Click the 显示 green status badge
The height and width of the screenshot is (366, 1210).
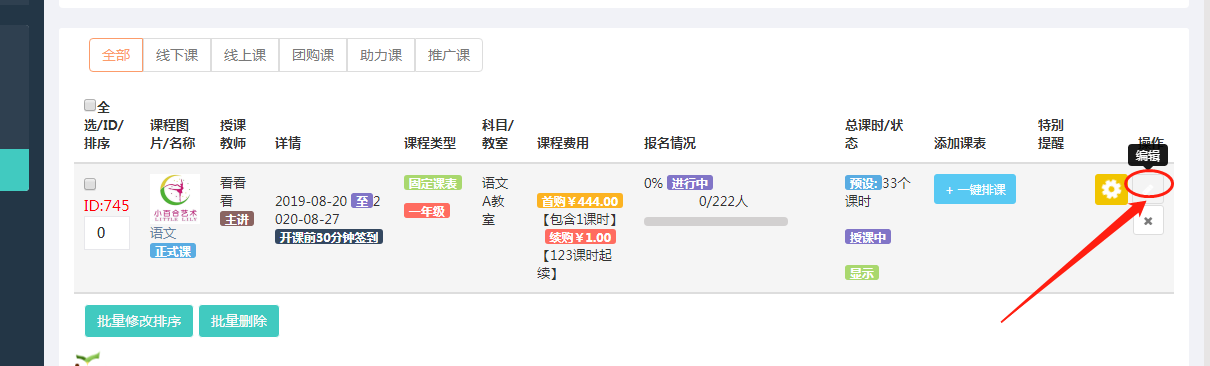(862, 273)
